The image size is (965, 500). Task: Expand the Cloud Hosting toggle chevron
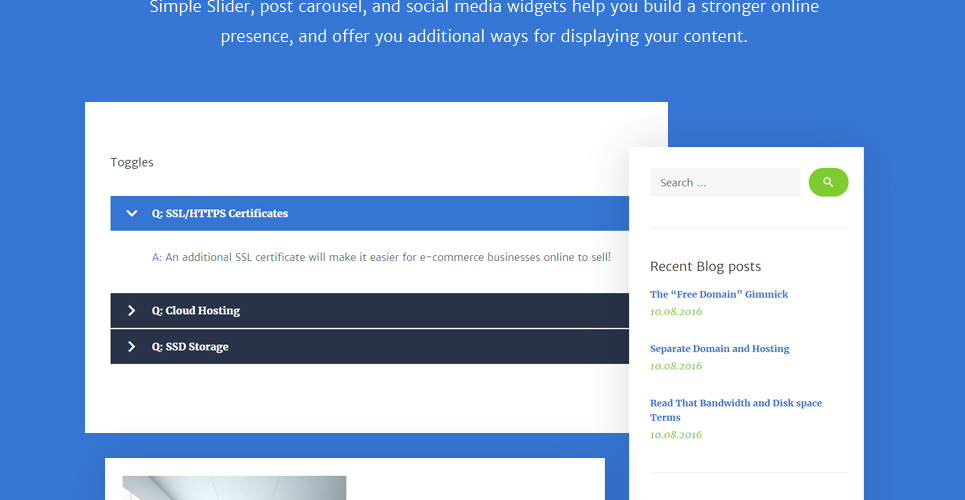[x=131, y=310]
